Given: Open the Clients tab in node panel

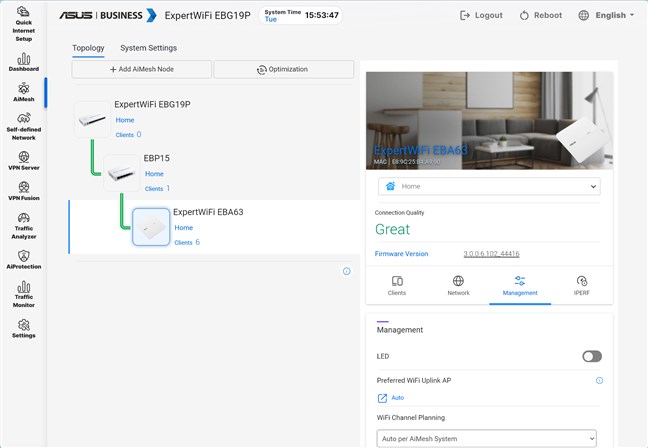Looking at the screenshot, I should click(397, 286).
